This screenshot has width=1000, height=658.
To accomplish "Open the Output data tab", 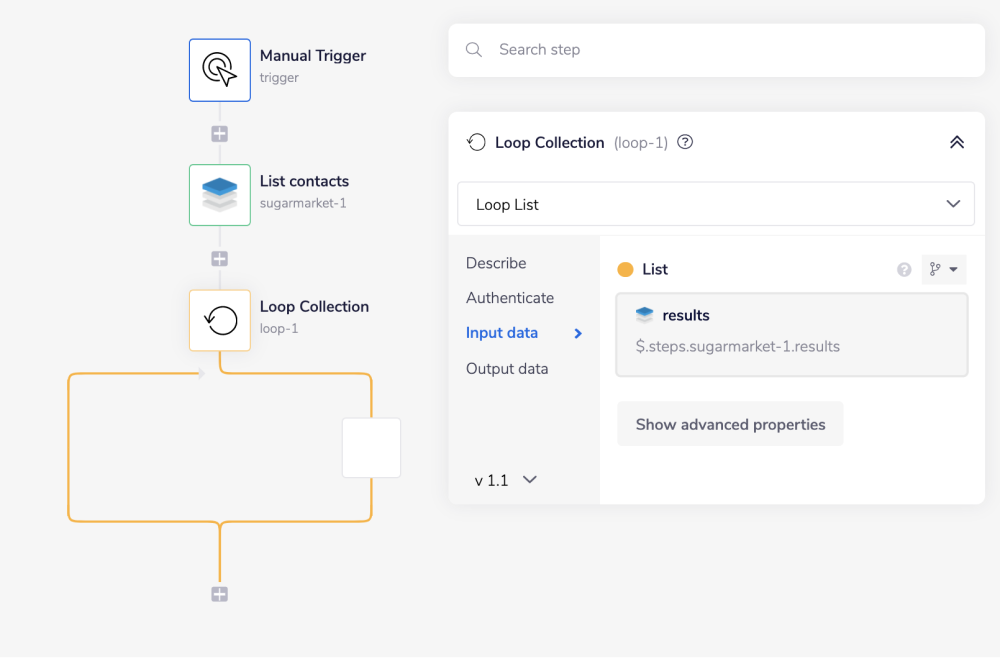I will point(507,369).
